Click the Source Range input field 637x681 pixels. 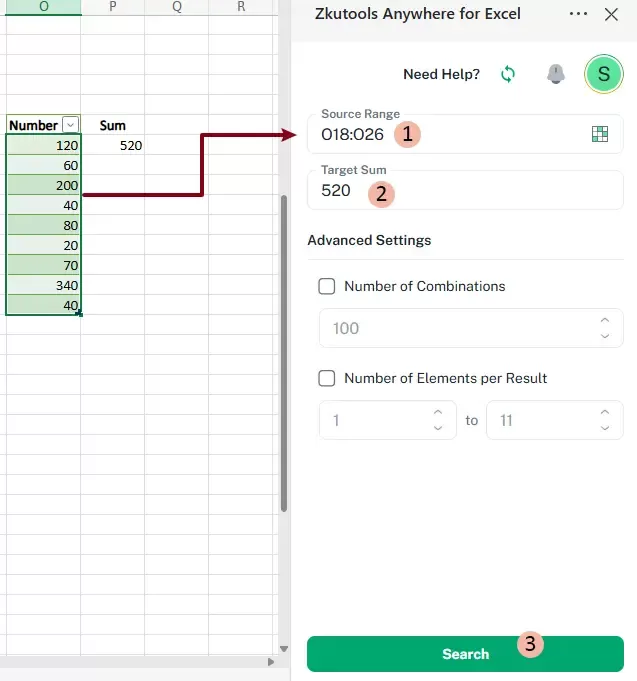(465, 134)
